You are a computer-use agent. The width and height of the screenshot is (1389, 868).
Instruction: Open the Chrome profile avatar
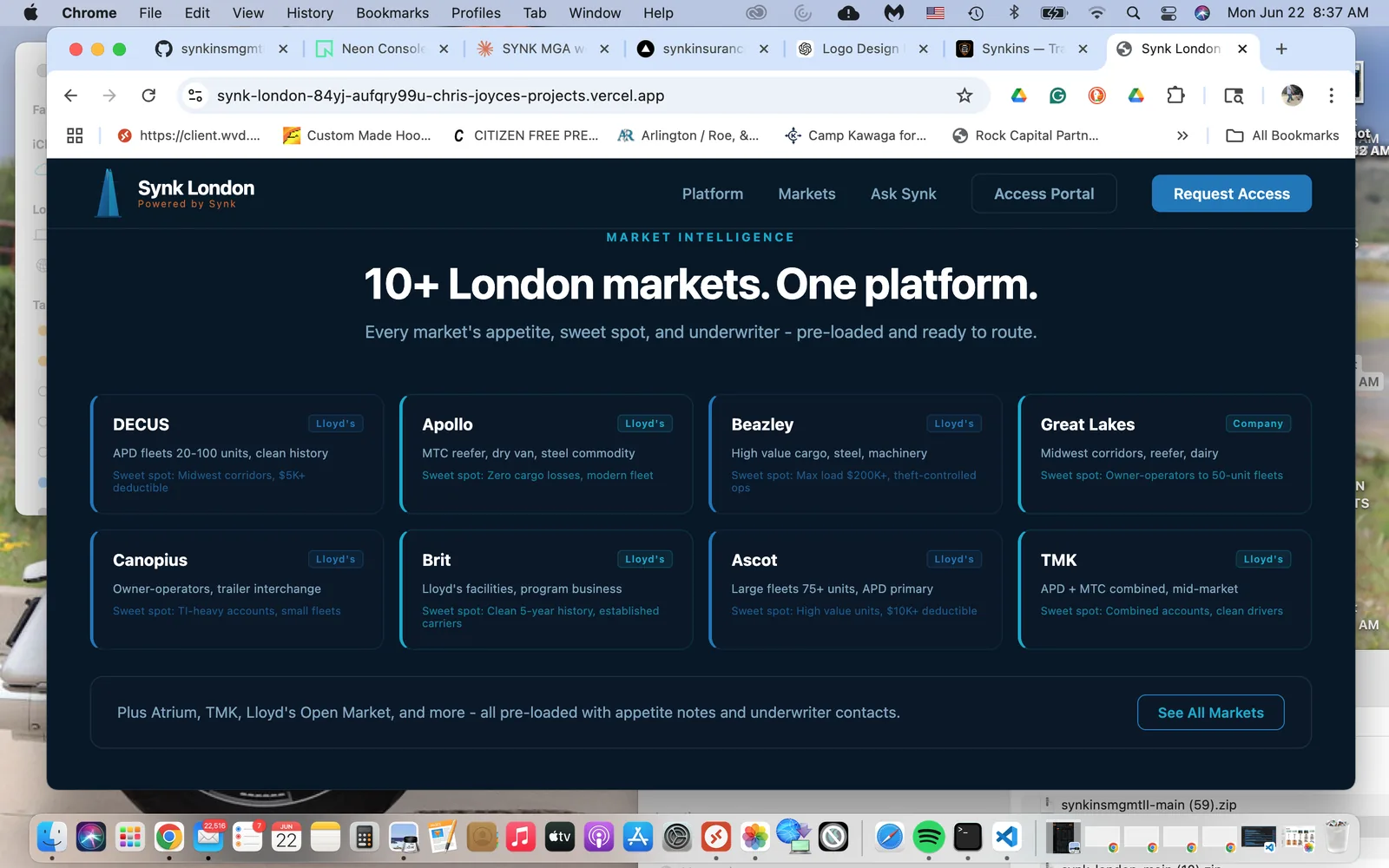click(1292, 95)
